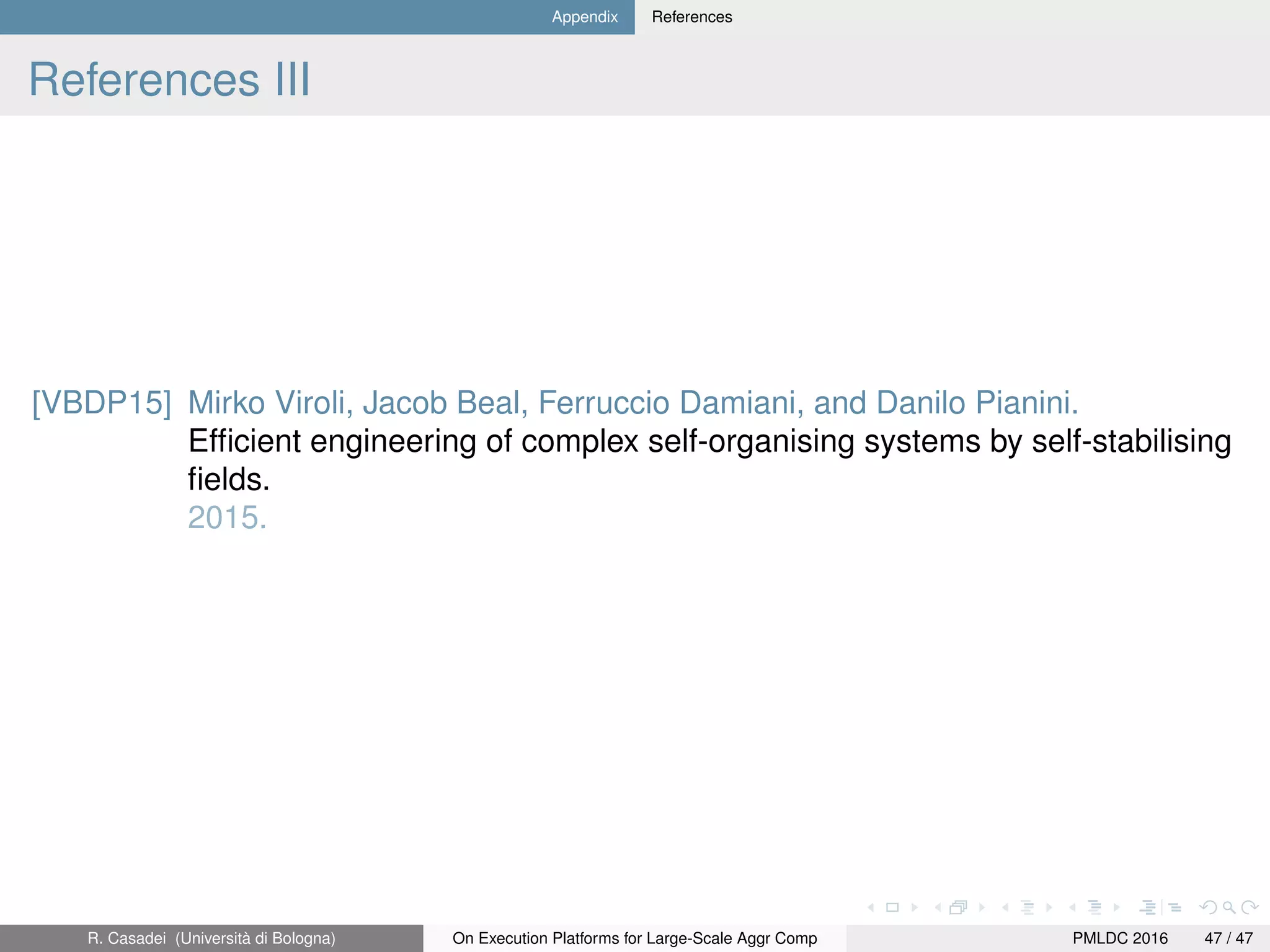
Task: Click the section navigation icon
Action: pos(1095,907)
